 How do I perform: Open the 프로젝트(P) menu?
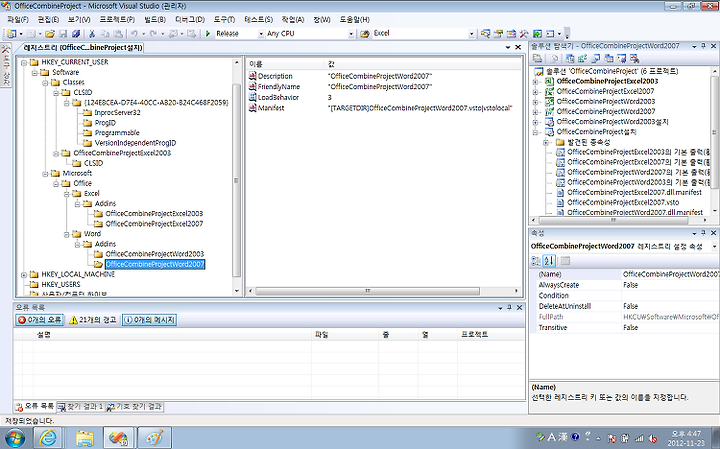117,20
